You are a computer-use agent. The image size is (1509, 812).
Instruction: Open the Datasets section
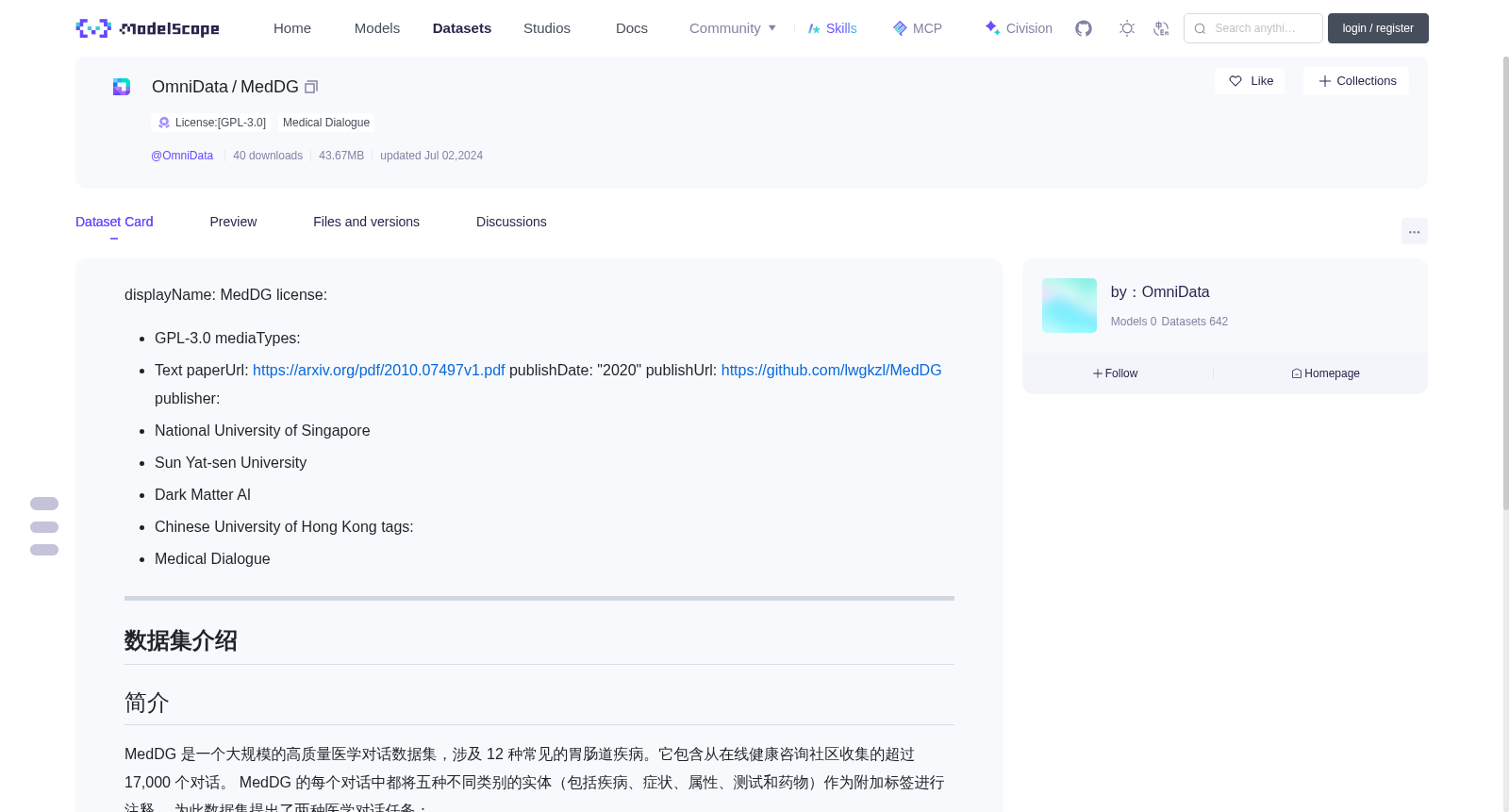coord(462,28)
